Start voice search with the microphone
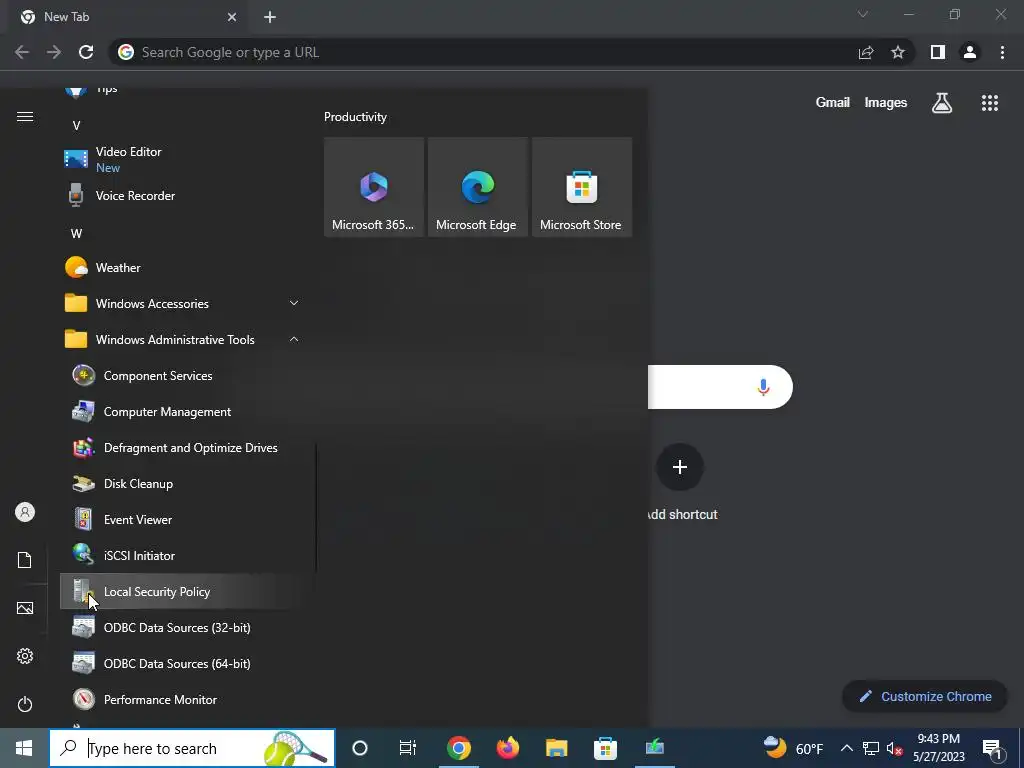The height and width of the screenshot is (768, 1024). (x=763, y=387)
